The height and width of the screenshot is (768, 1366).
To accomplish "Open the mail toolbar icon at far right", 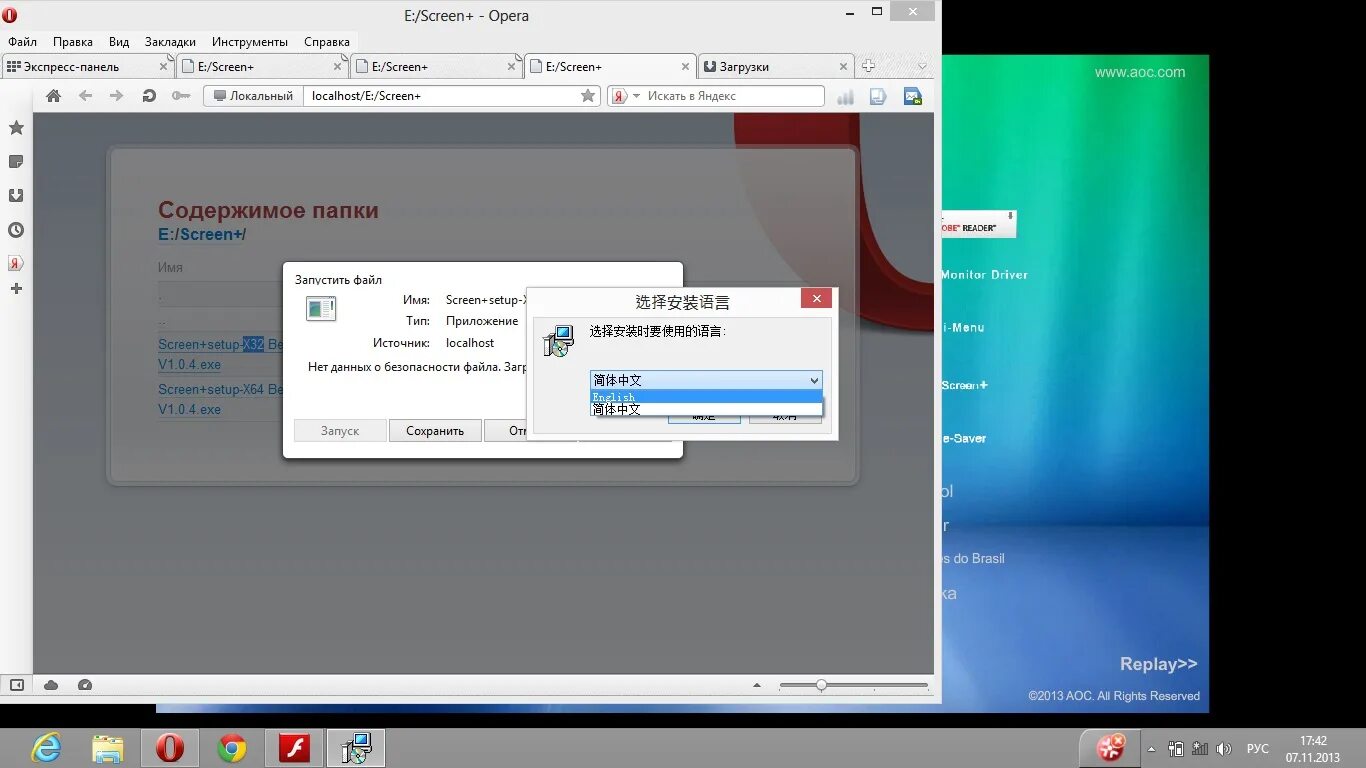I will tap(912, 96).
